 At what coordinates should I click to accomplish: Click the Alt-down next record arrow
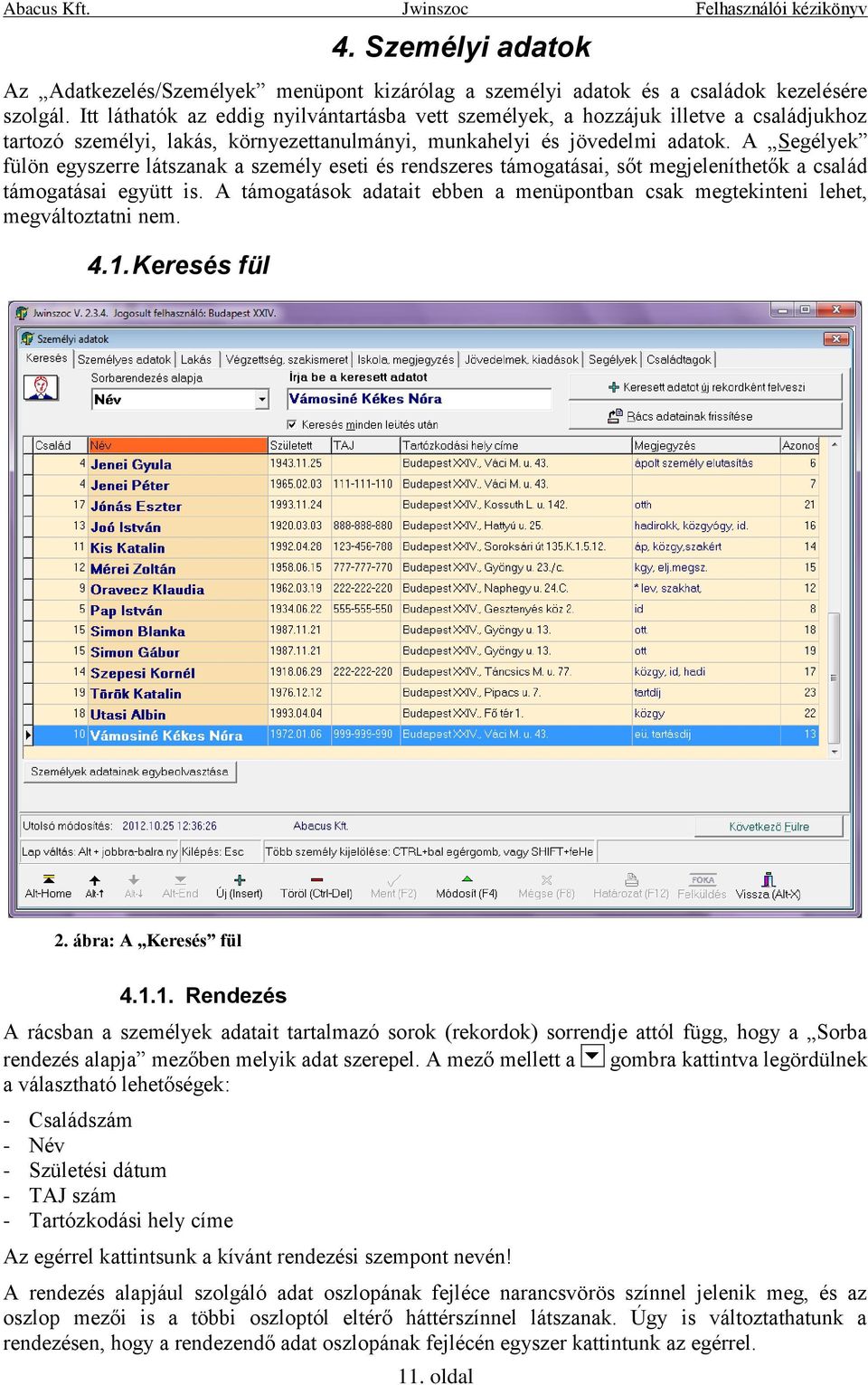(x=134, y=879)
